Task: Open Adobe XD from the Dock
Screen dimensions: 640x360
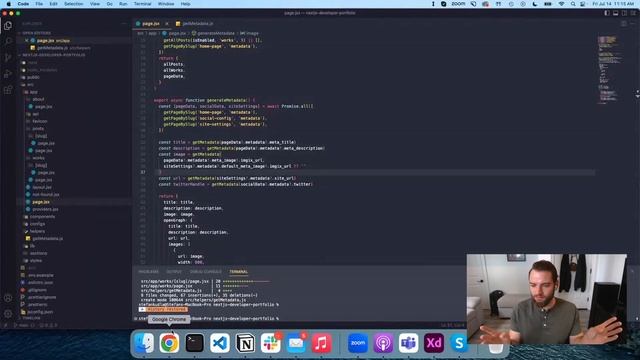Action: coord(434,343)
